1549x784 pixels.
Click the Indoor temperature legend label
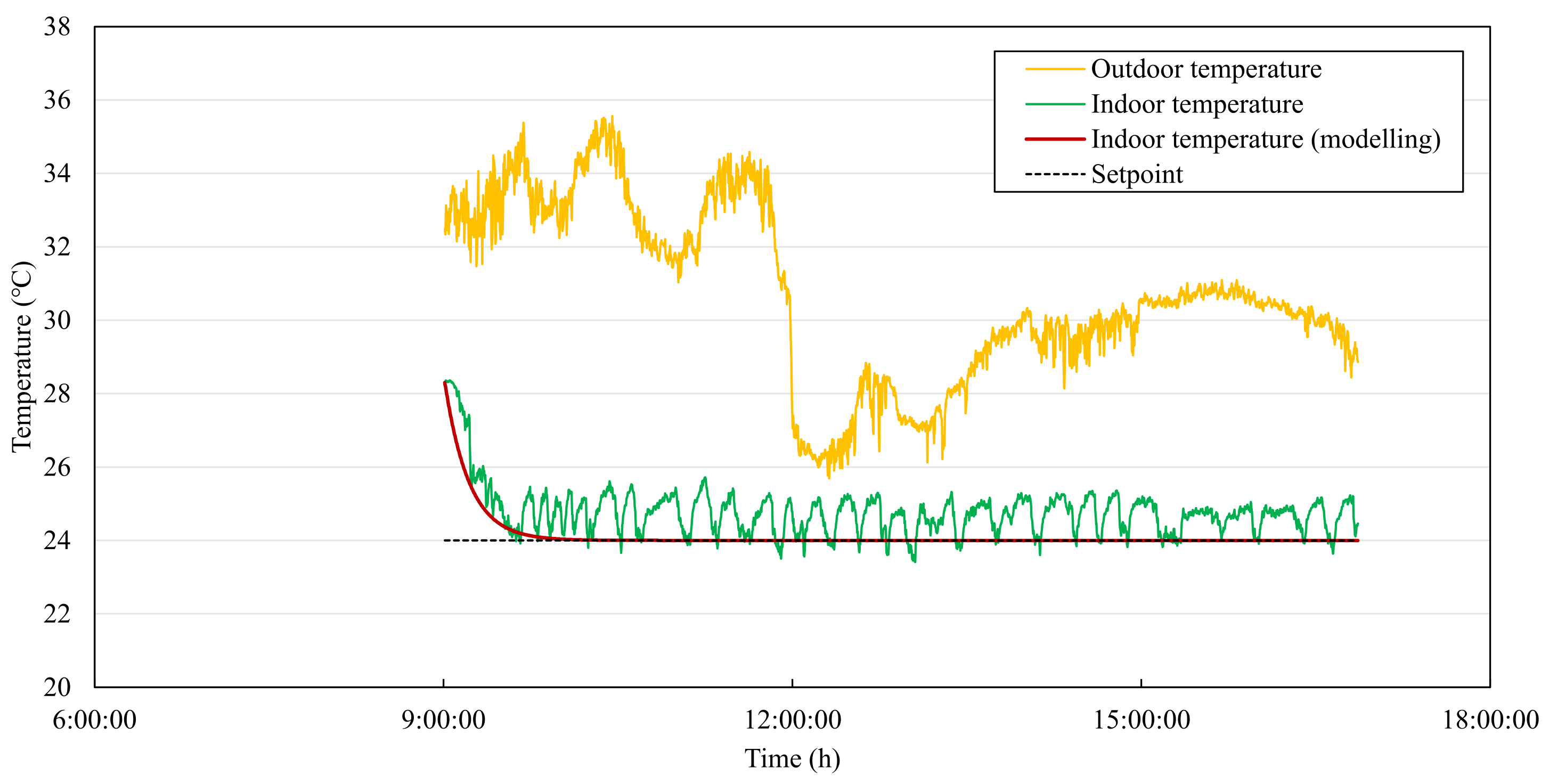1196,104
